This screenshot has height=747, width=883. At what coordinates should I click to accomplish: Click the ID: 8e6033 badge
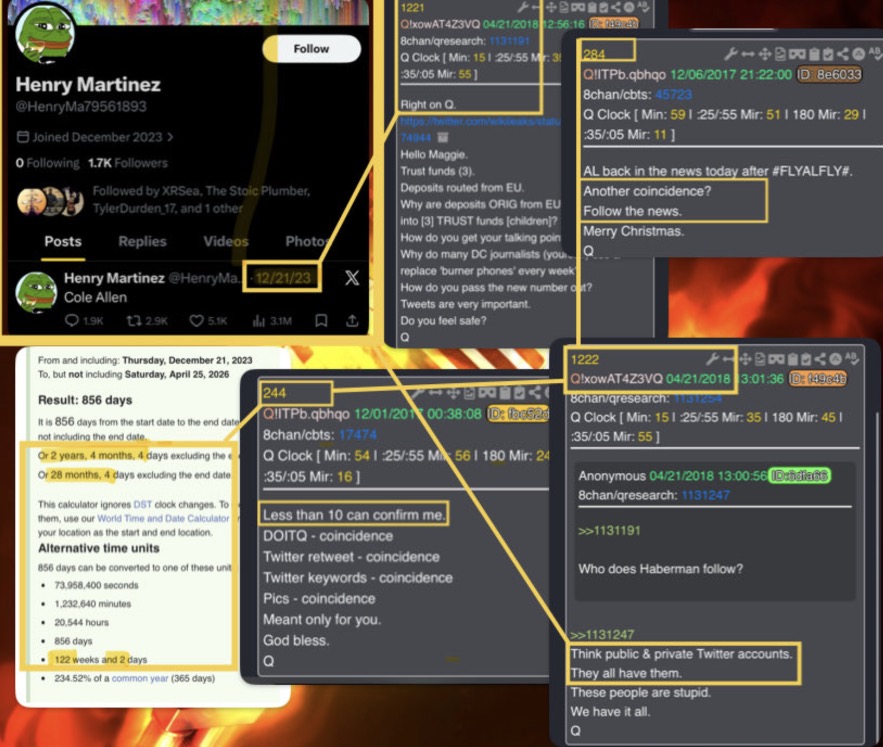(829, 74)
